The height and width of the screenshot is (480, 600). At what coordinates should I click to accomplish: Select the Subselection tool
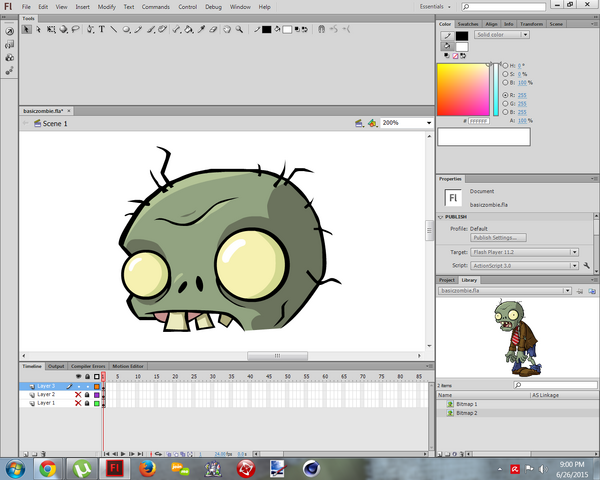pos(38,29)
